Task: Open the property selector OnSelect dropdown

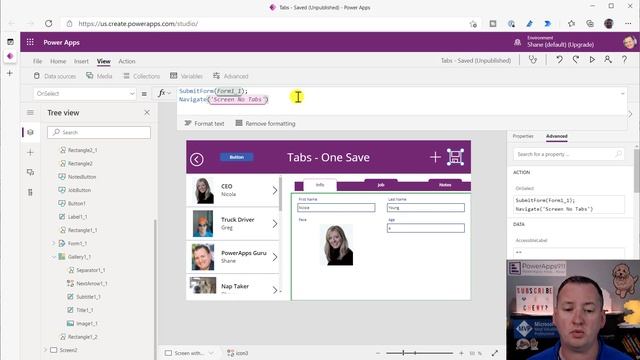Action: pyautogui.click(x=85, y=93)
